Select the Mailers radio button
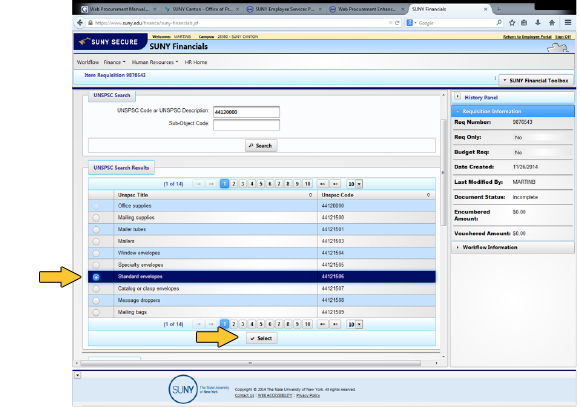The width and height of the screenshot is (580, 410). coord(96,242)
